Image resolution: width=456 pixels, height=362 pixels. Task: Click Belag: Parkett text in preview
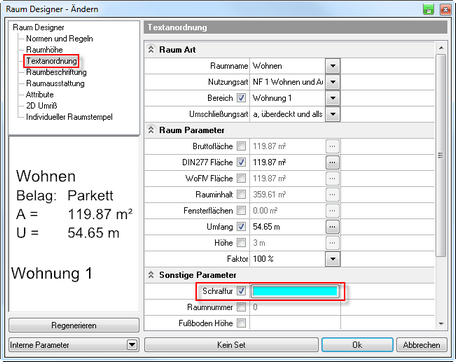(x=65, y=195)
